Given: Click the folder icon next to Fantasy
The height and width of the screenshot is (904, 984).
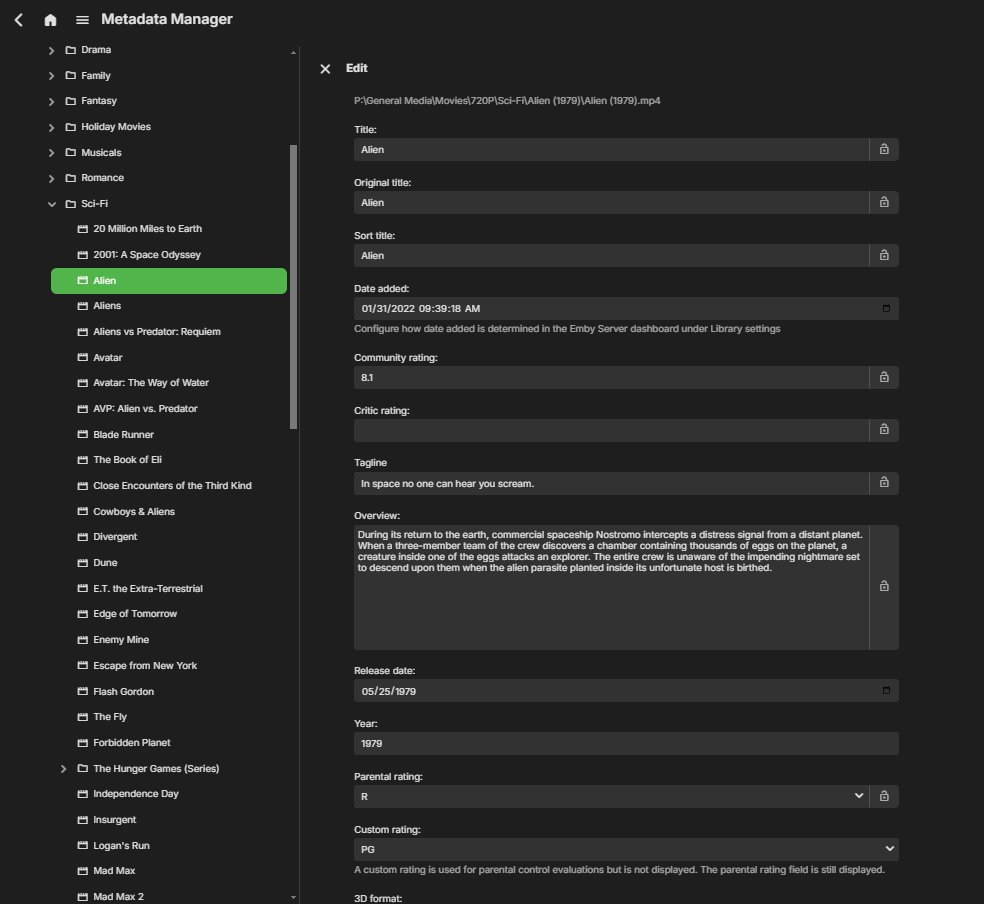Looking at the screenshot, I should (71, 101).
